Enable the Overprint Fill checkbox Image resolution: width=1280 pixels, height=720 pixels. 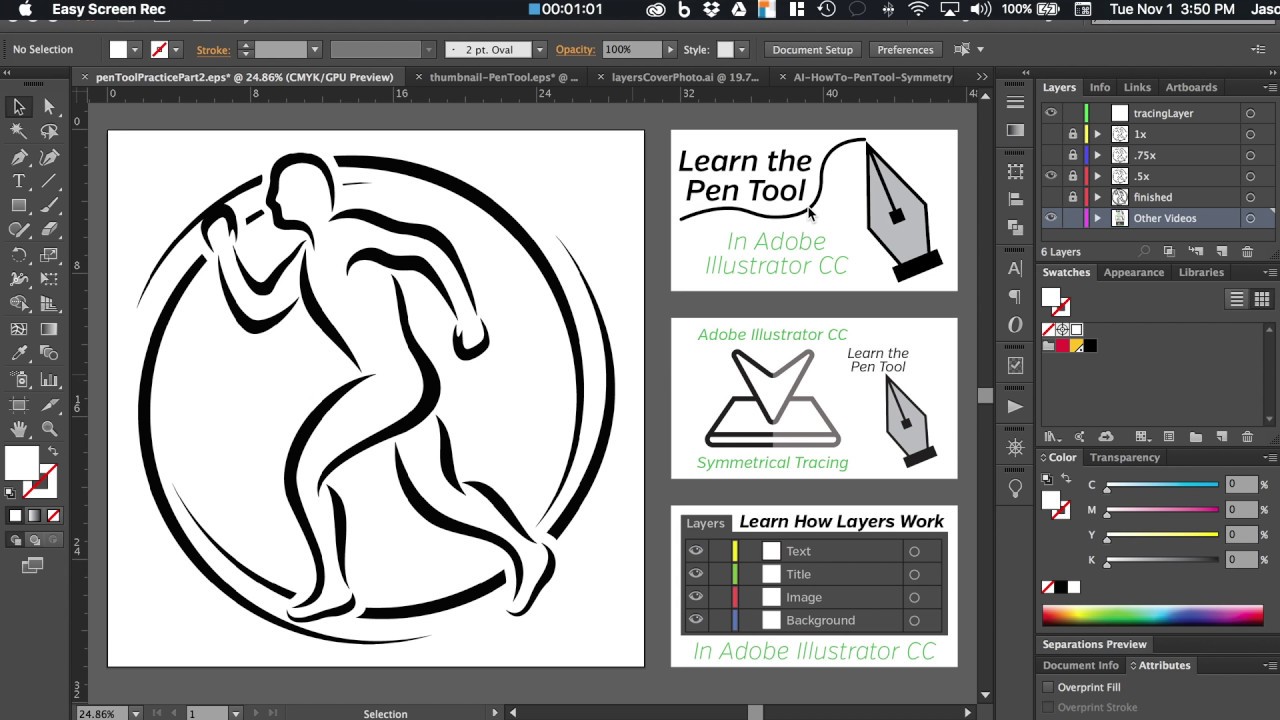(1048, 687)
